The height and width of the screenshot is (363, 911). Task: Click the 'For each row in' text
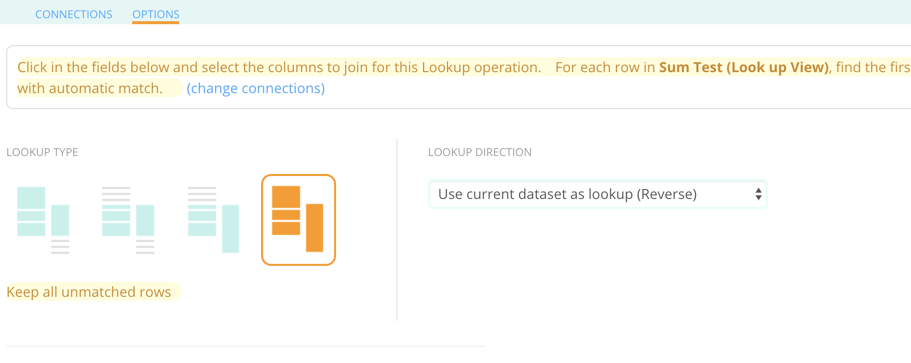click(x=605, y=67)
